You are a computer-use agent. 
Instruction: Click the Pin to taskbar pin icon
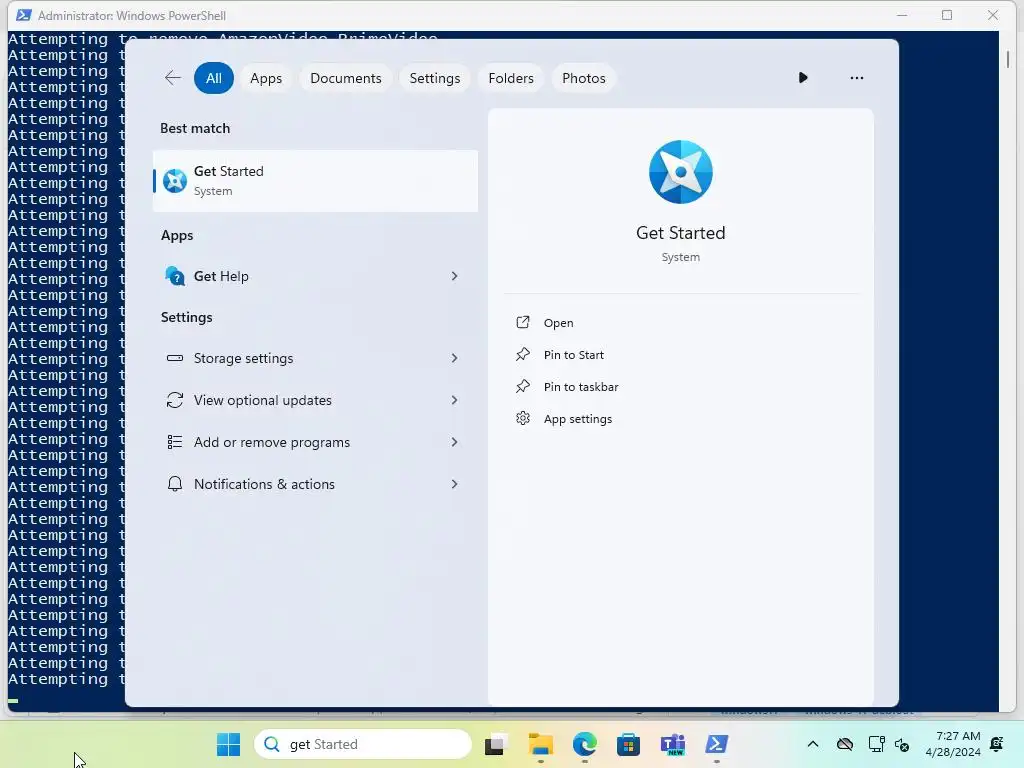[x=523, y=386]
